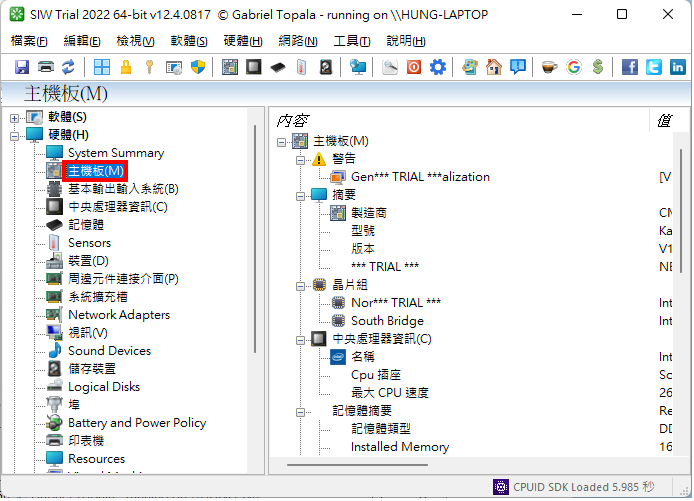
Task: Click the coffee cup toolbar icon
Action: [549, 67]
